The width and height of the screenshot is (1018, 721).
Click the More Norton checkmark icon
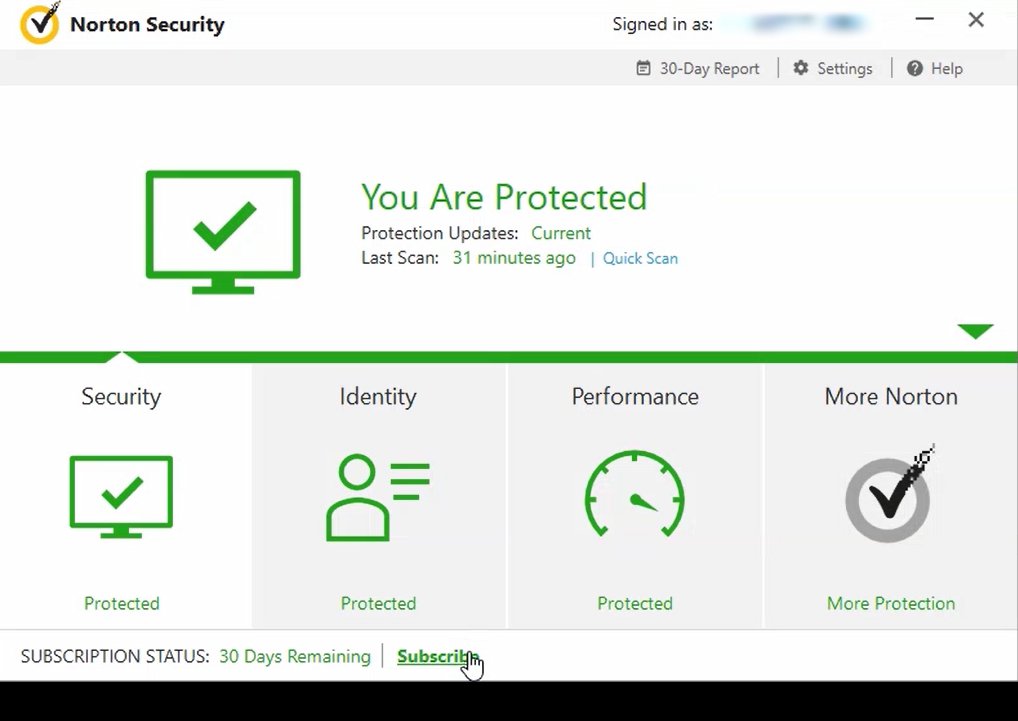(889, 497)
